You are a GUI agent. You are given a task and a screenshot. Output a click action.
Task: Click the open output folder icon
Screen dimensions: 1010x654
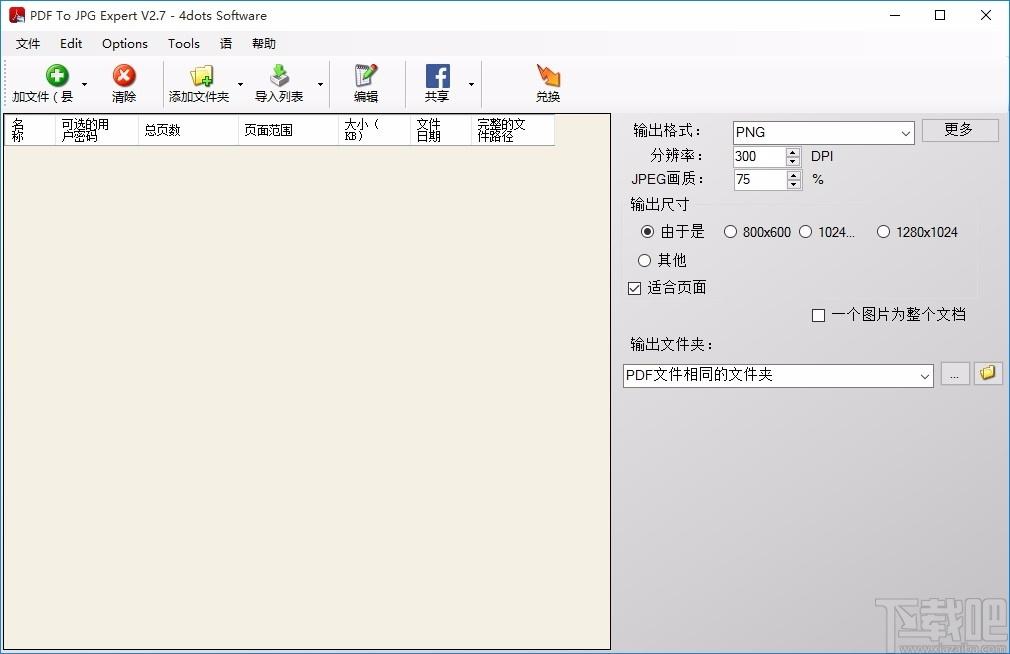pyautogui.click(x=988, y=374)
